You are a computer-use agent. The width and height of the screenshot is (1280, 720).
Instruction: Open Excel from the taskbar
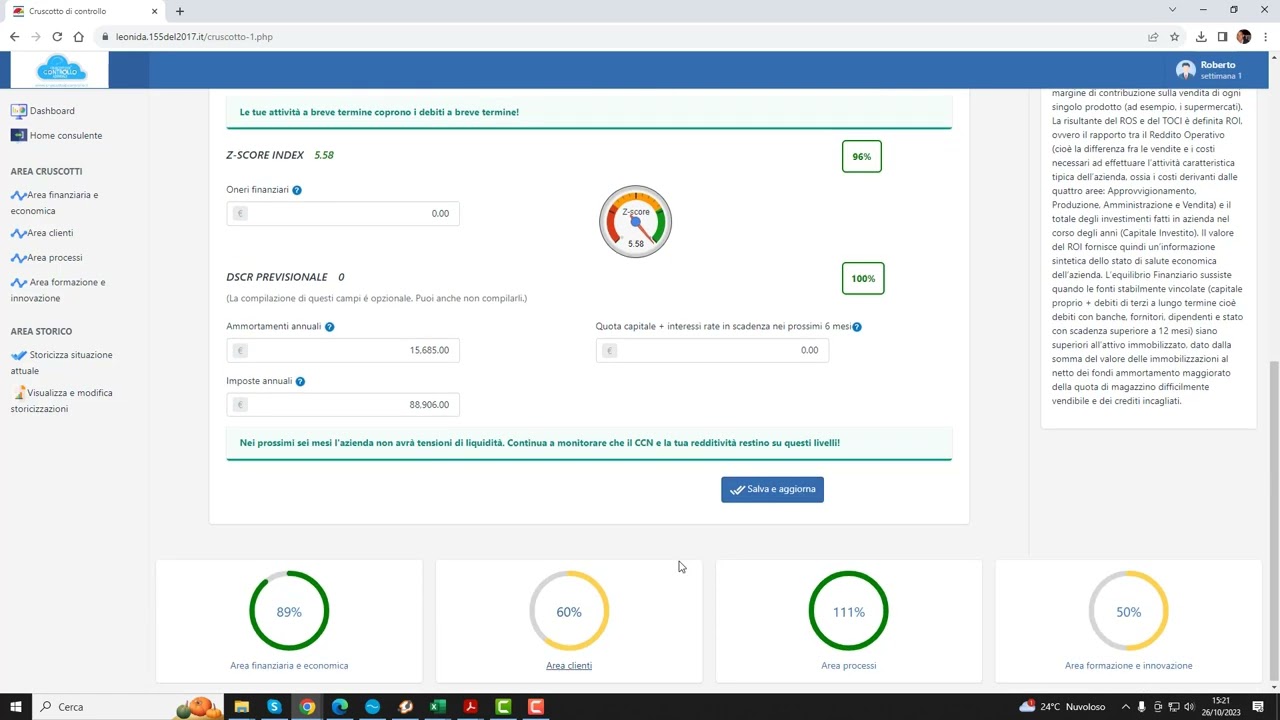click(x=438, y=707)
